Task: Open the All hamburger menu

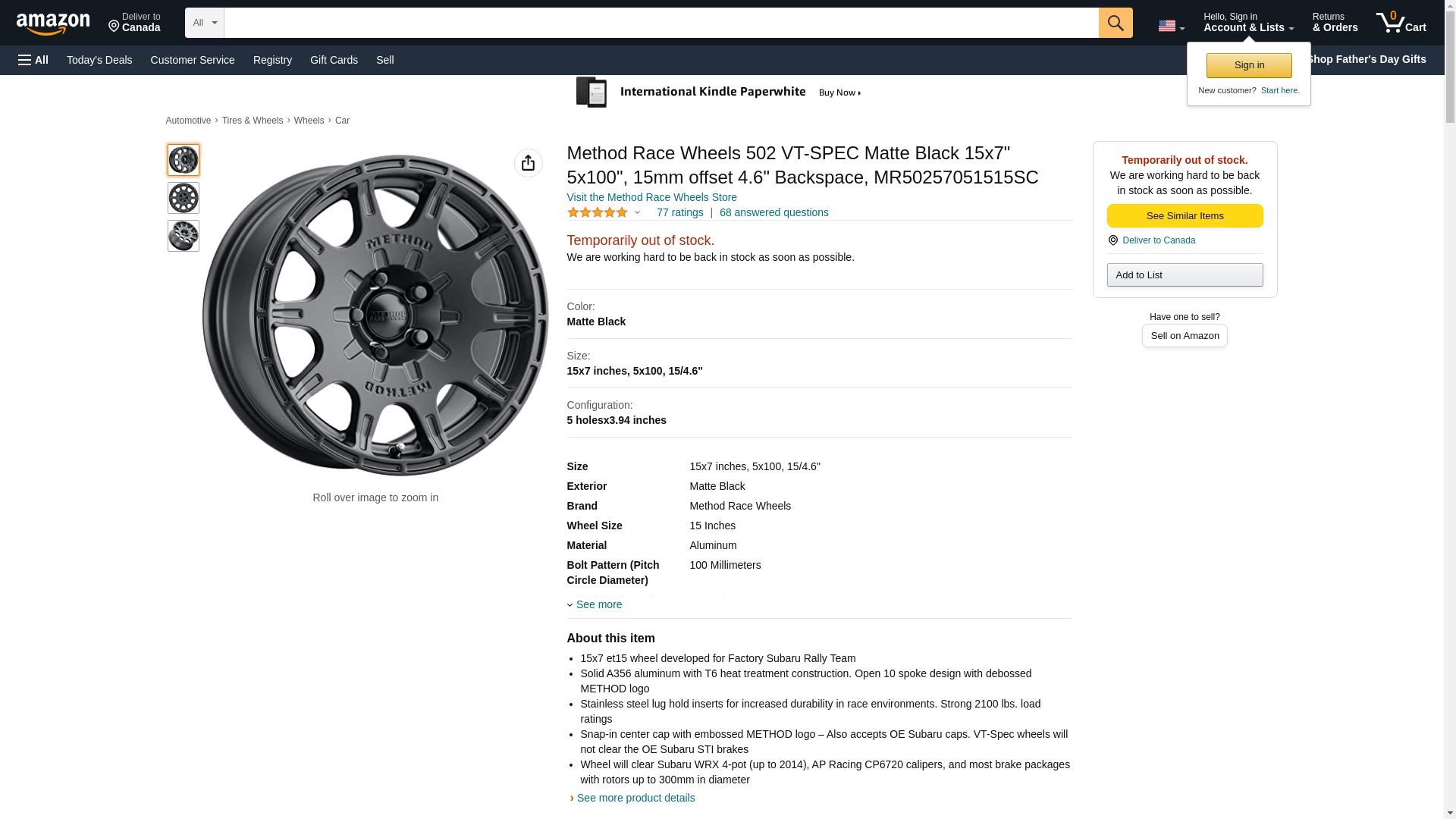Action: point(33,60)
